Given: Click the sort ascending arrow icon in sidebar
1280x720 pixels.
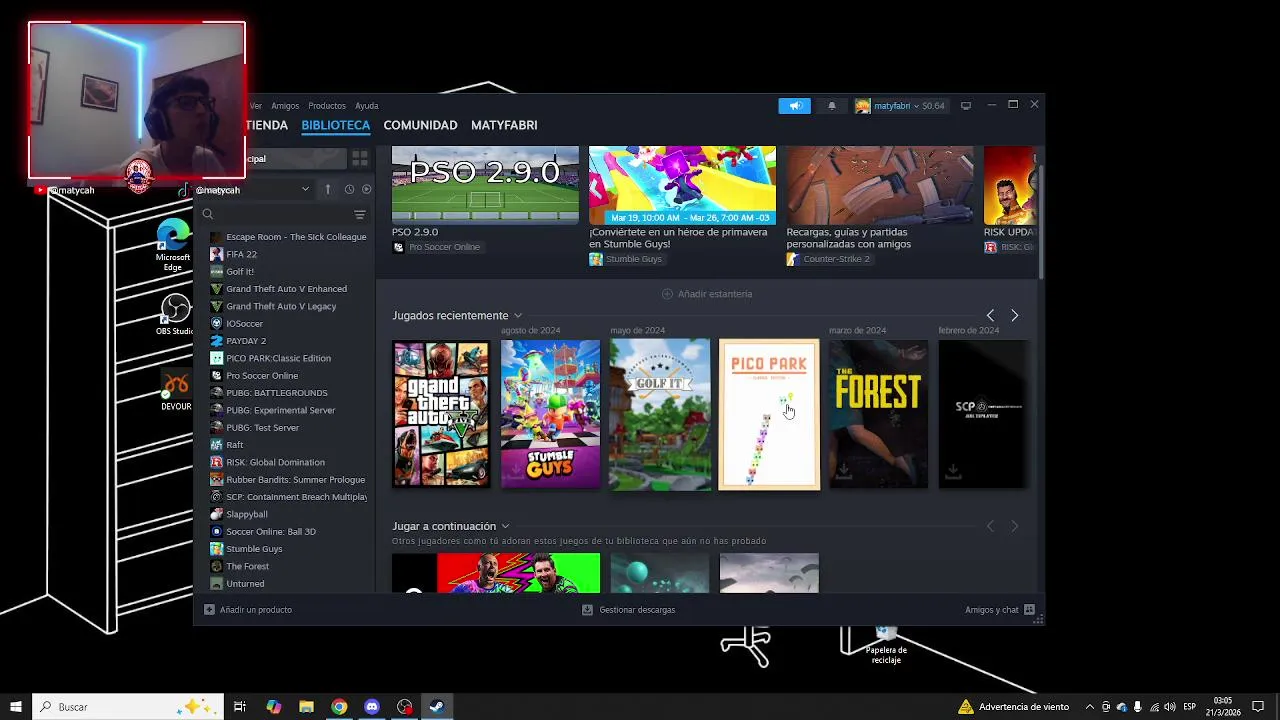Looking at the screenshot, I should tap(327, 189).
